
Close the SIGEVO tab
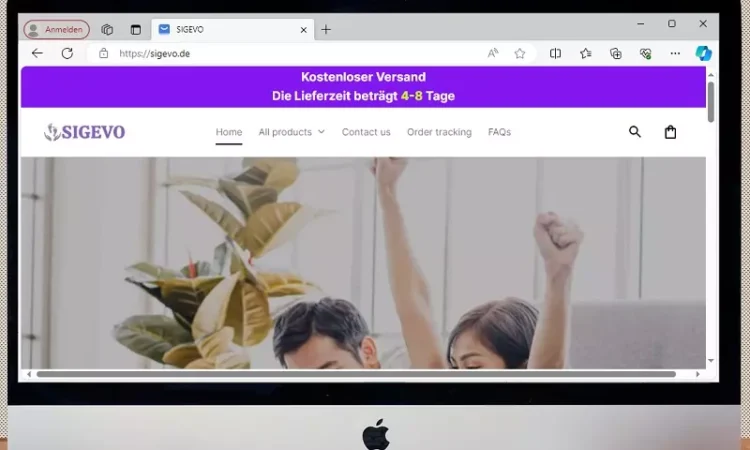coord(303,30)
